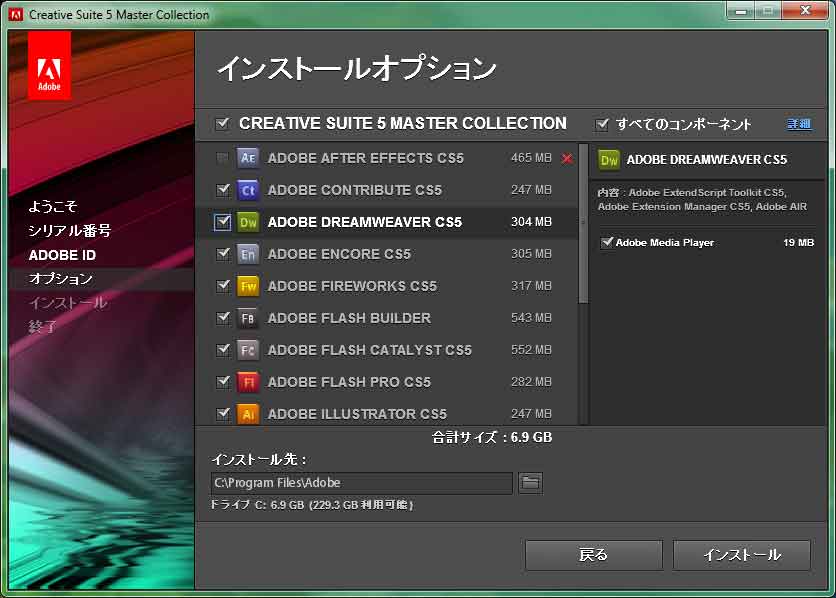Select the ADOBE ID step in the sidebar
The image size is (836, 598).
62,255
